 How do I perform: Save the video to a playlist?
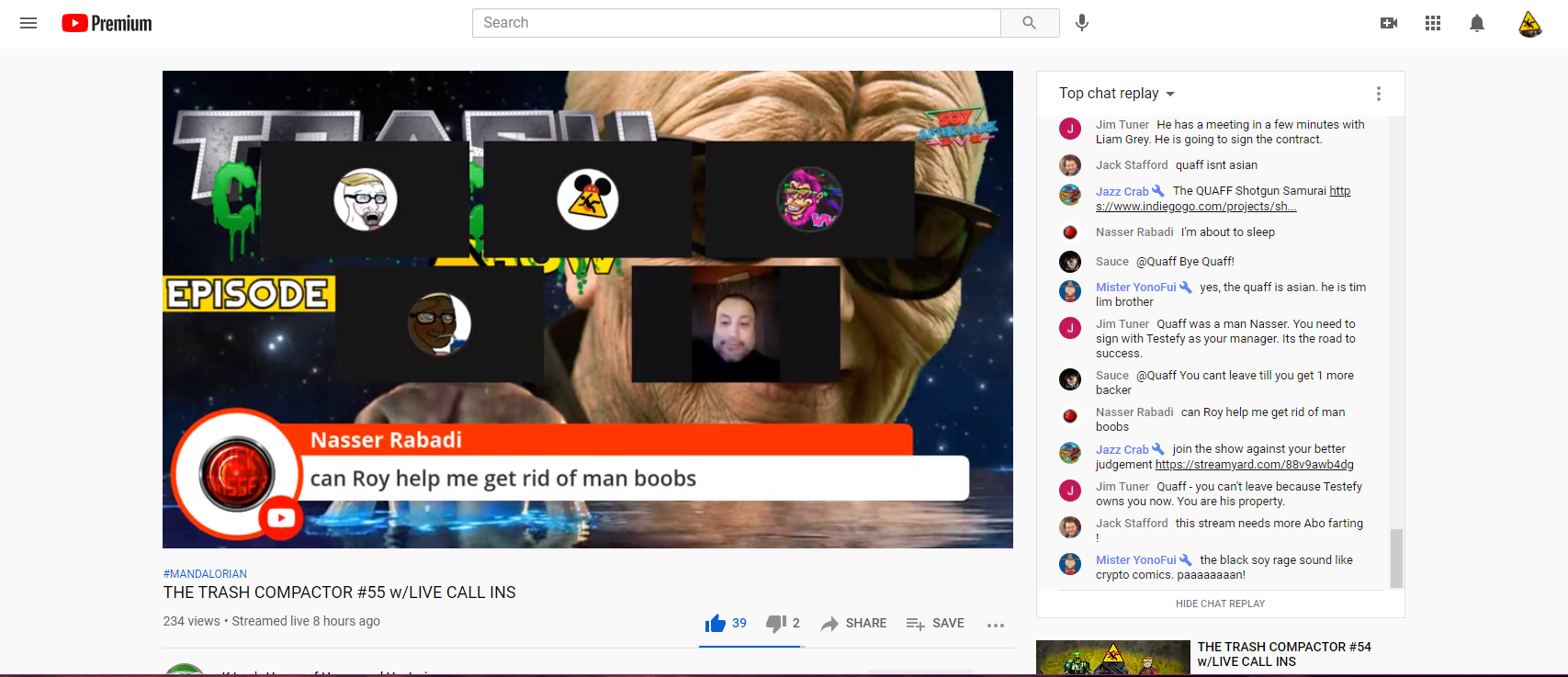tap(935, 624)
